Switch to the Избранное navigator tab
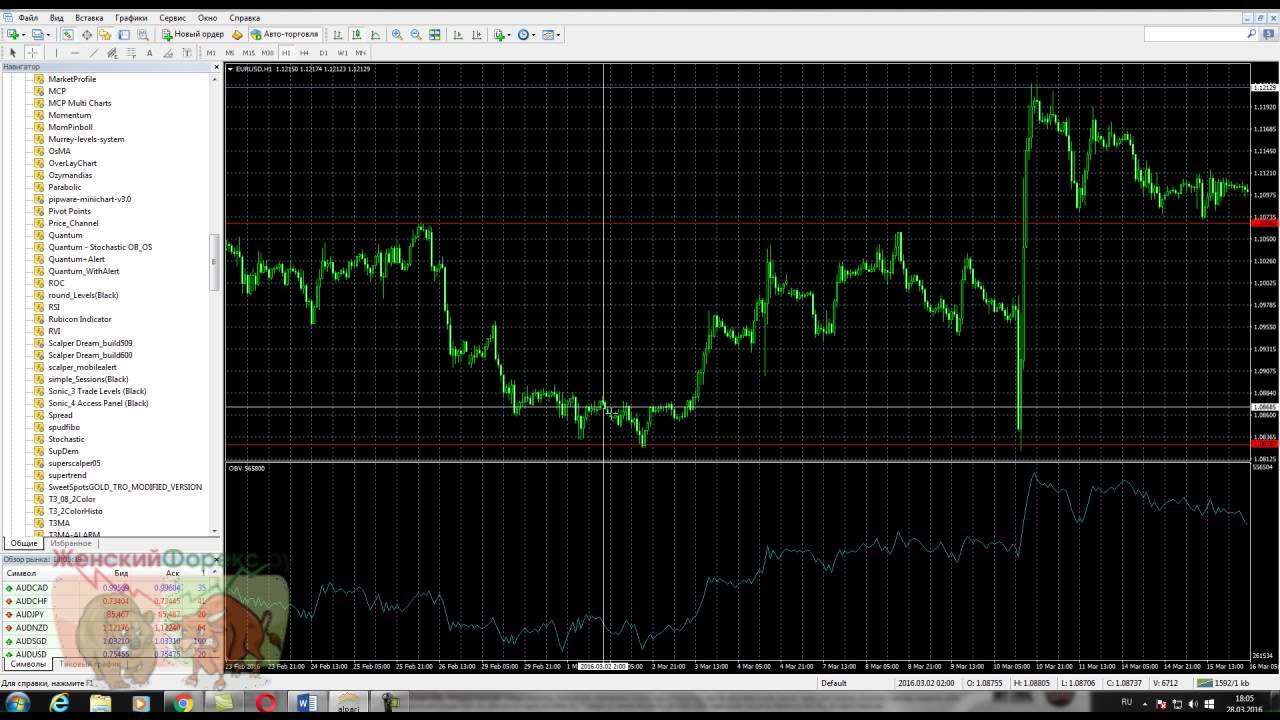 tap(71, 543)
